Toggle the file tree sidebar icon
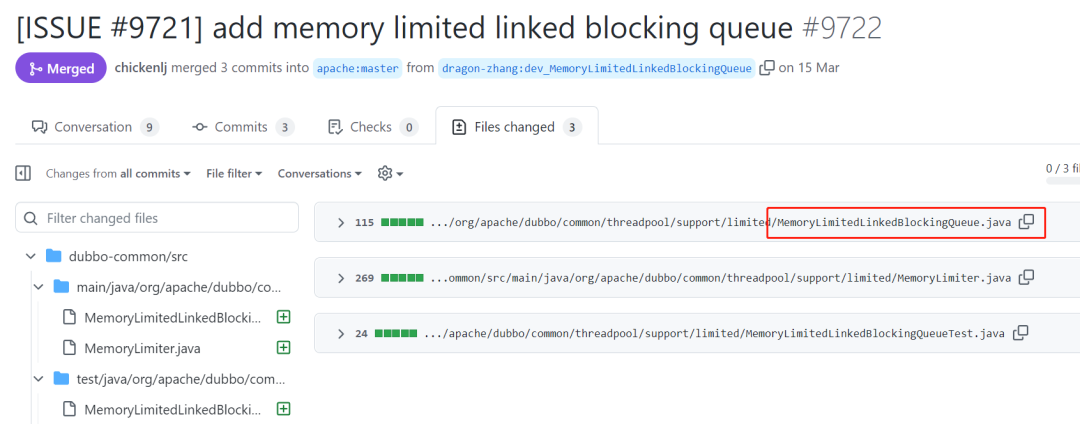 (x=23, y=174)
